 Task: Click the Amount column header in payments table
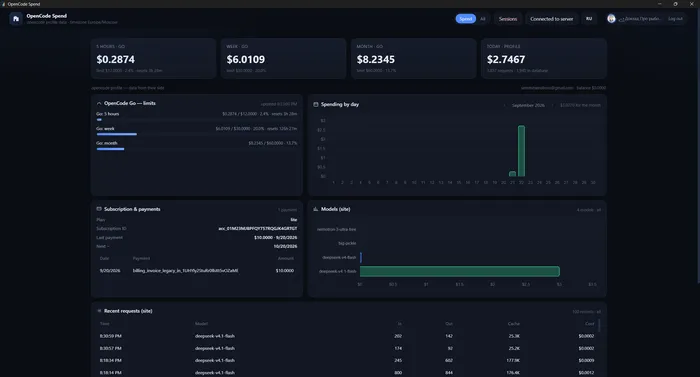pos(286,259)
